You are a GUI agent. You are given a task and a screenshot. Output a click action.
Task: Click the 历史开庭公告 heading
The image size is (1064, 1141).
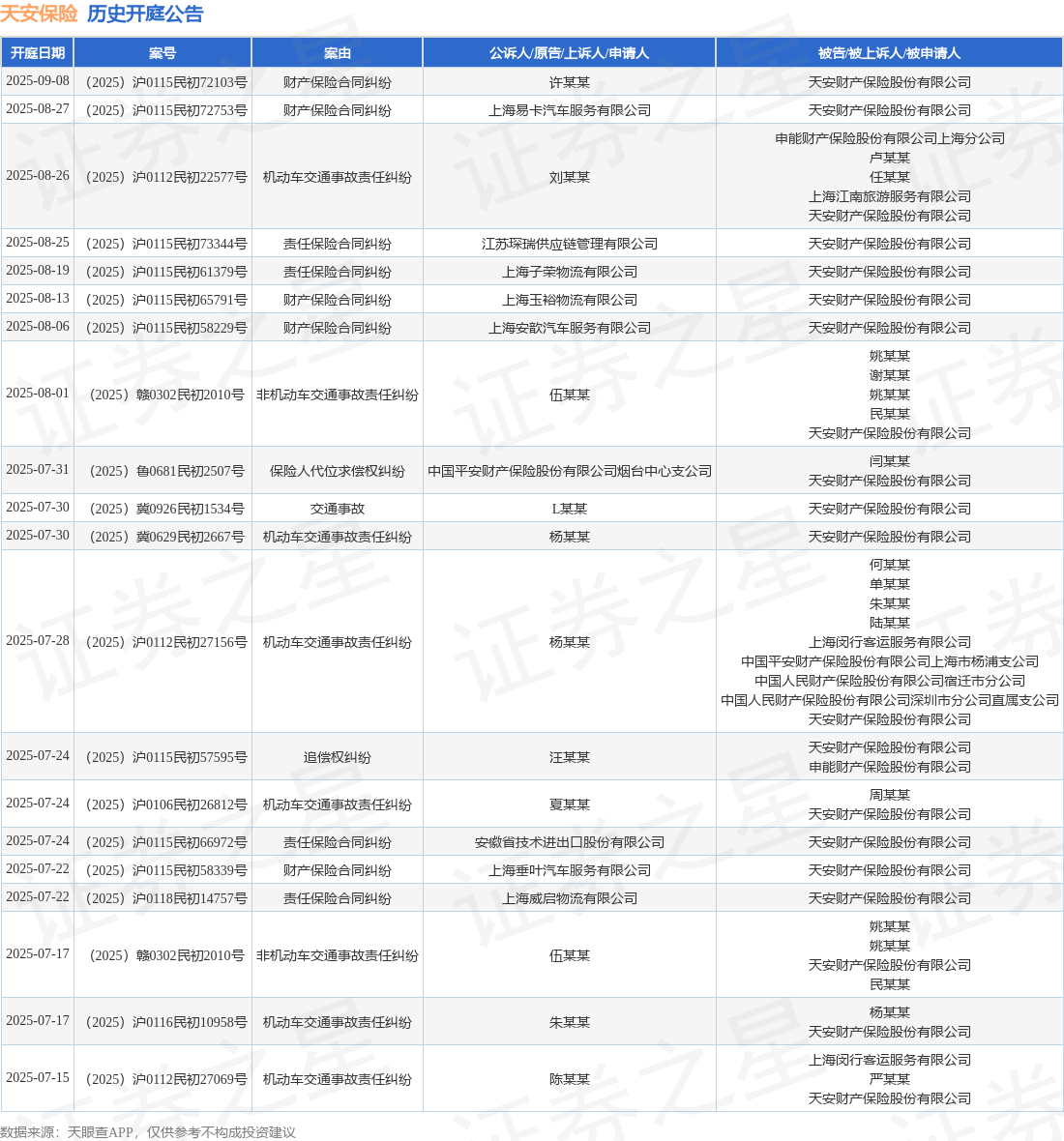(x=145, y=14)
